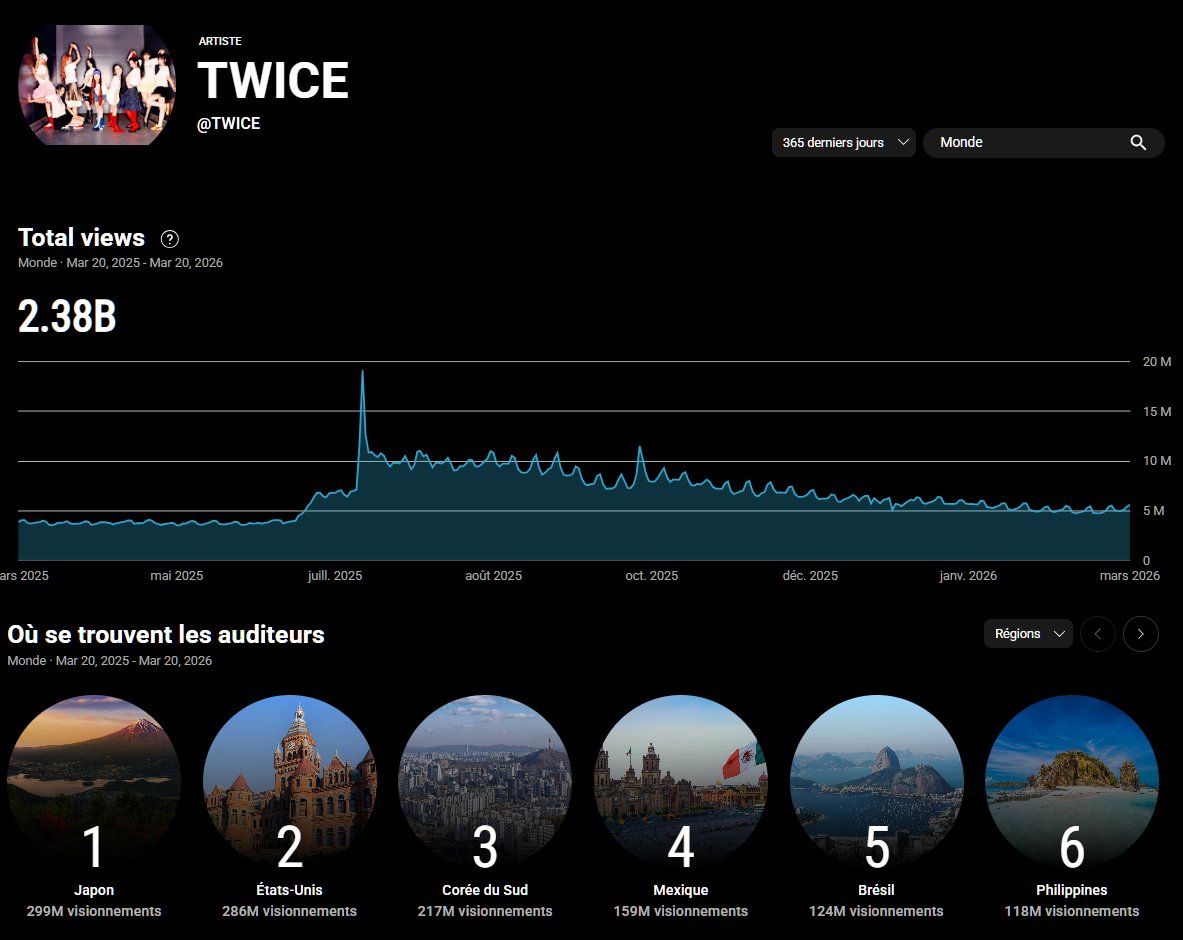Click 159M visionnements text
This screenshot has width=1183, height=940.
coord(681,911)
